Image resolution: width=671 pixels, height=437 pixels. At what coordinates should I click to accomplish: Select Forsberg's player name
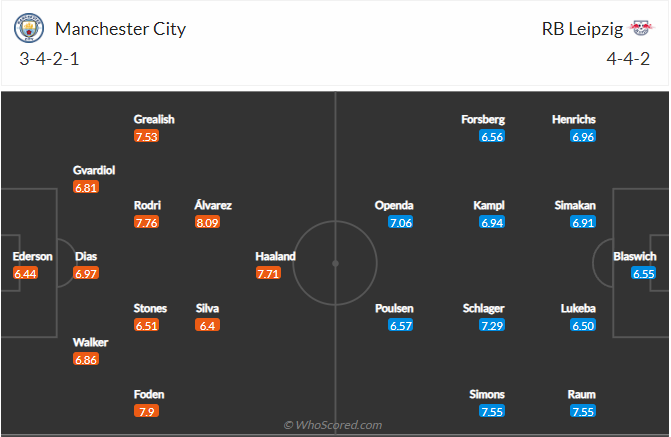coord(483,119)
